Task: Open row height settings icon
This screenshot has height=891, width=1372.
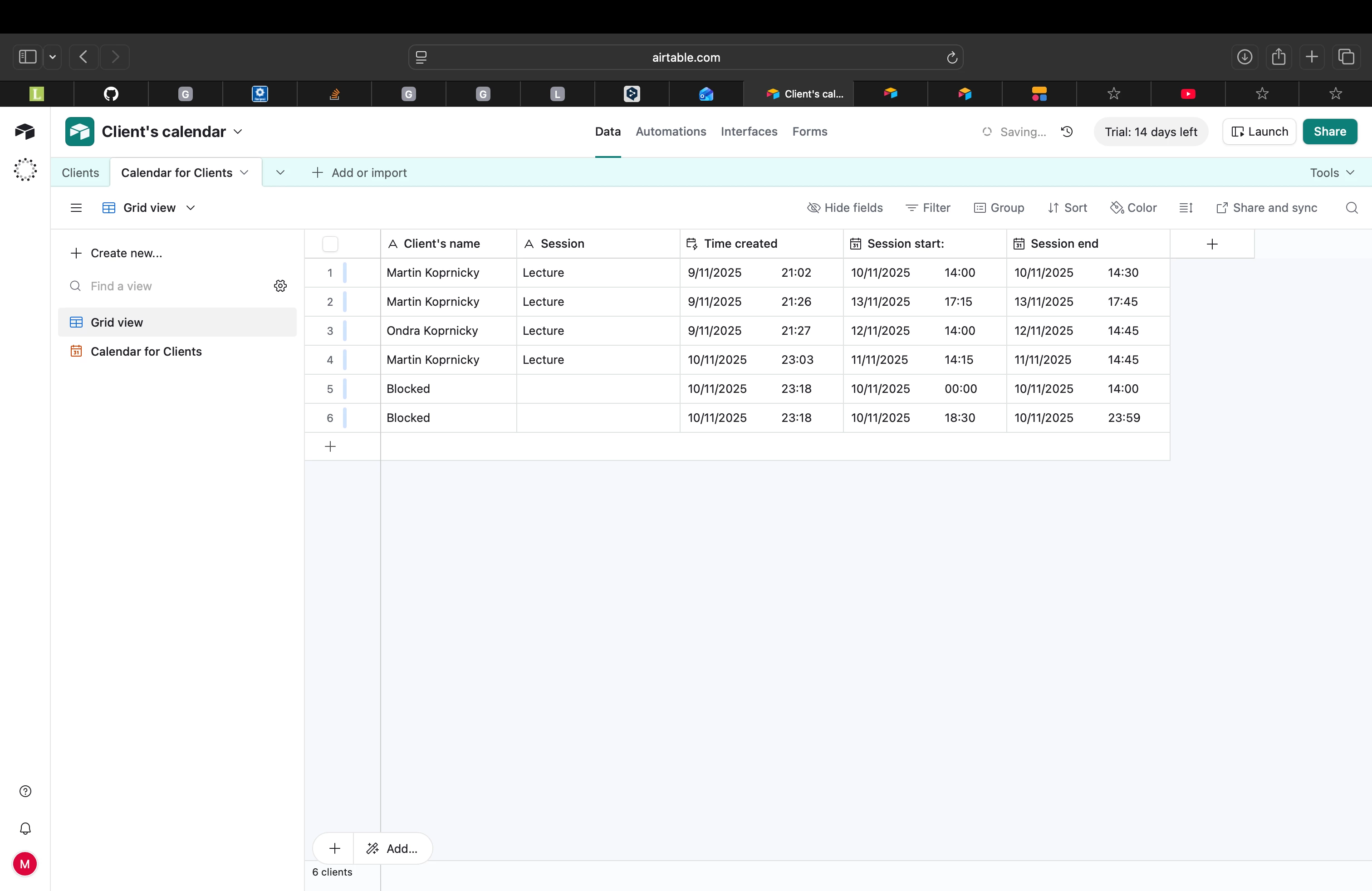Action: (1186, 208)
